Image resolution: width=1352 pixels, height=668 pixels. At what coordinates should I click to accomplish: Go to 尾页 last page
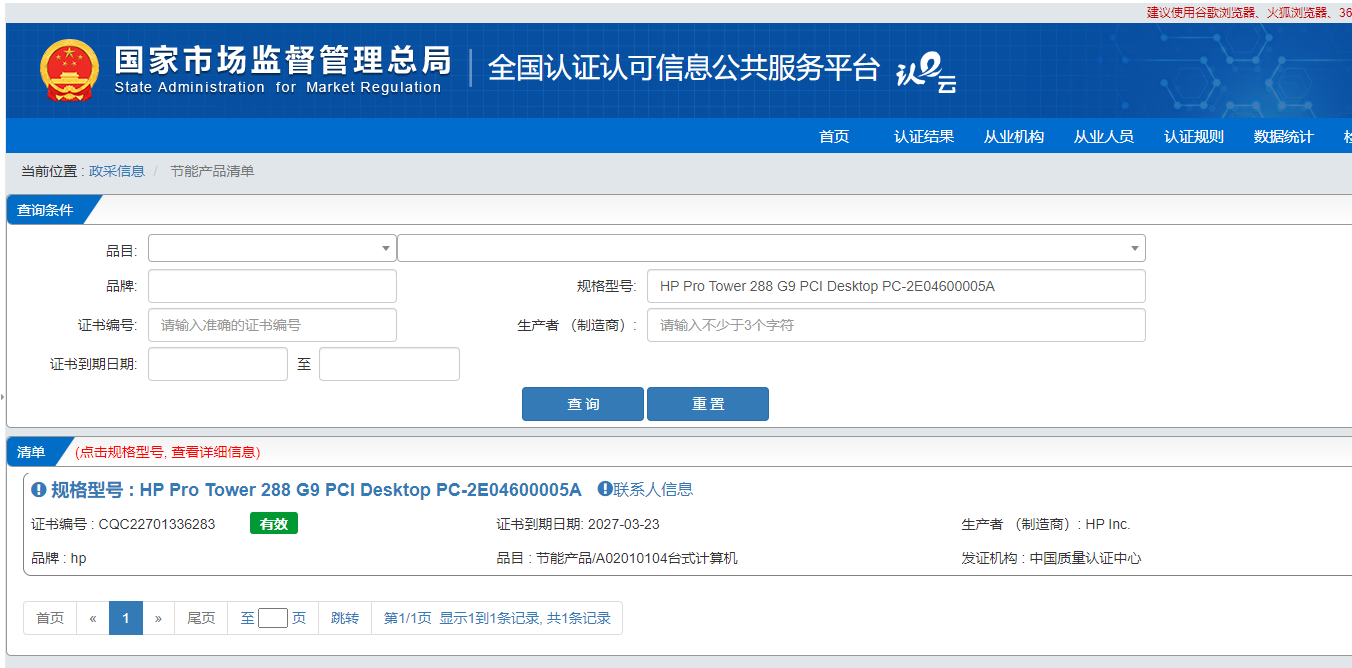pyautogui.click(x=201, y=618)
